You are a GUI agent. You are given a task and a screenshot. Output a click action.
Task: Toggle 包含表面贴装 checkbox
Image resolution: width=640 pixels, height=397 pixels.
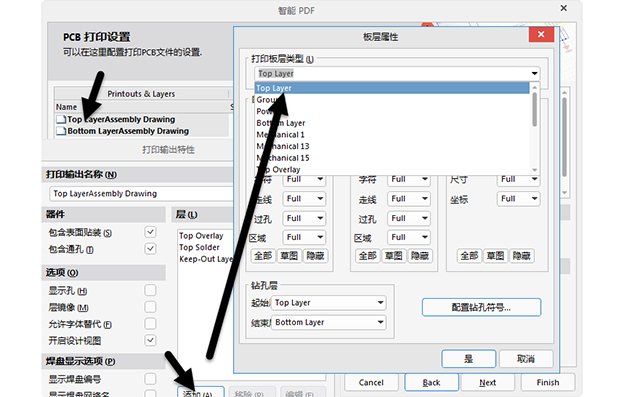pyautogui.click(x=150, y=232)
